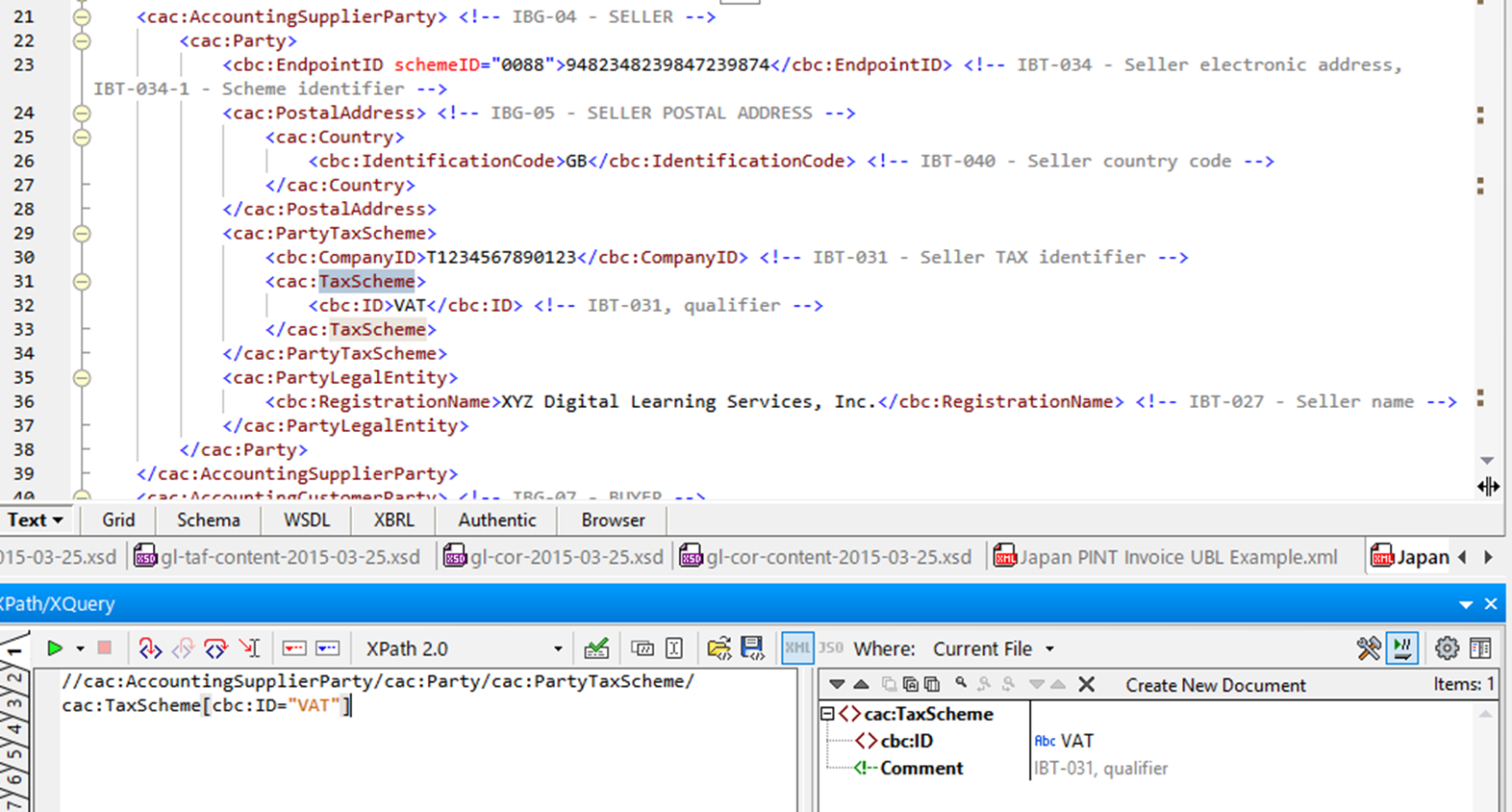The image size is (1512, 812).
Task: Click the red stop evaluation button
Action: point(105,648)
